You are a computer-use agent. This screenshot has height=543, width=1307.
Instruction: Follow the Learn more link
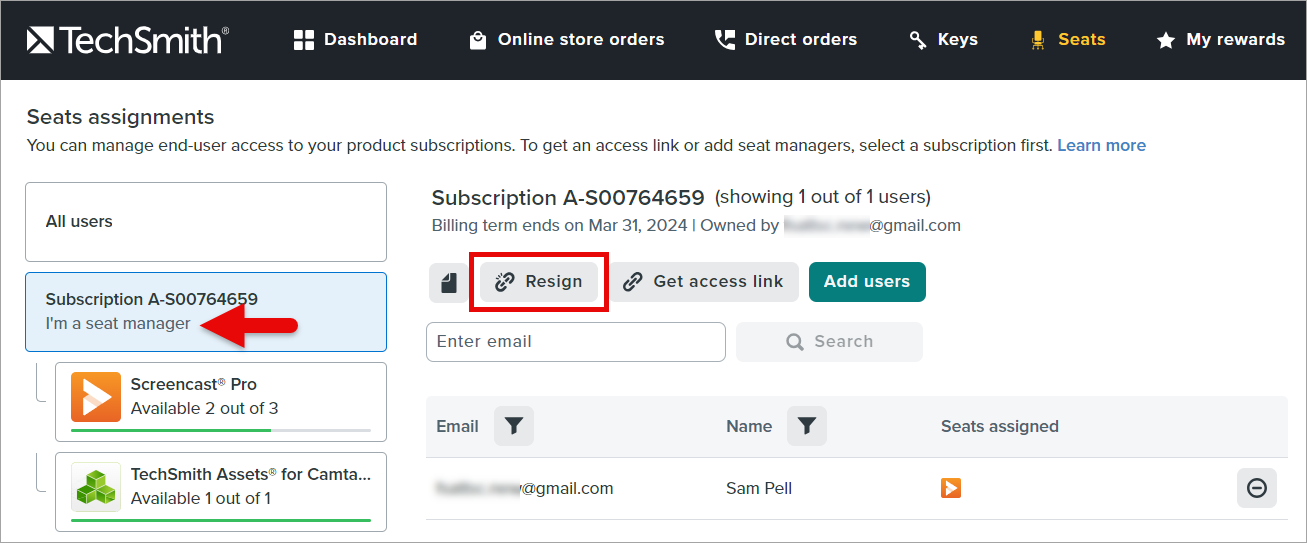pos(1102,145)
